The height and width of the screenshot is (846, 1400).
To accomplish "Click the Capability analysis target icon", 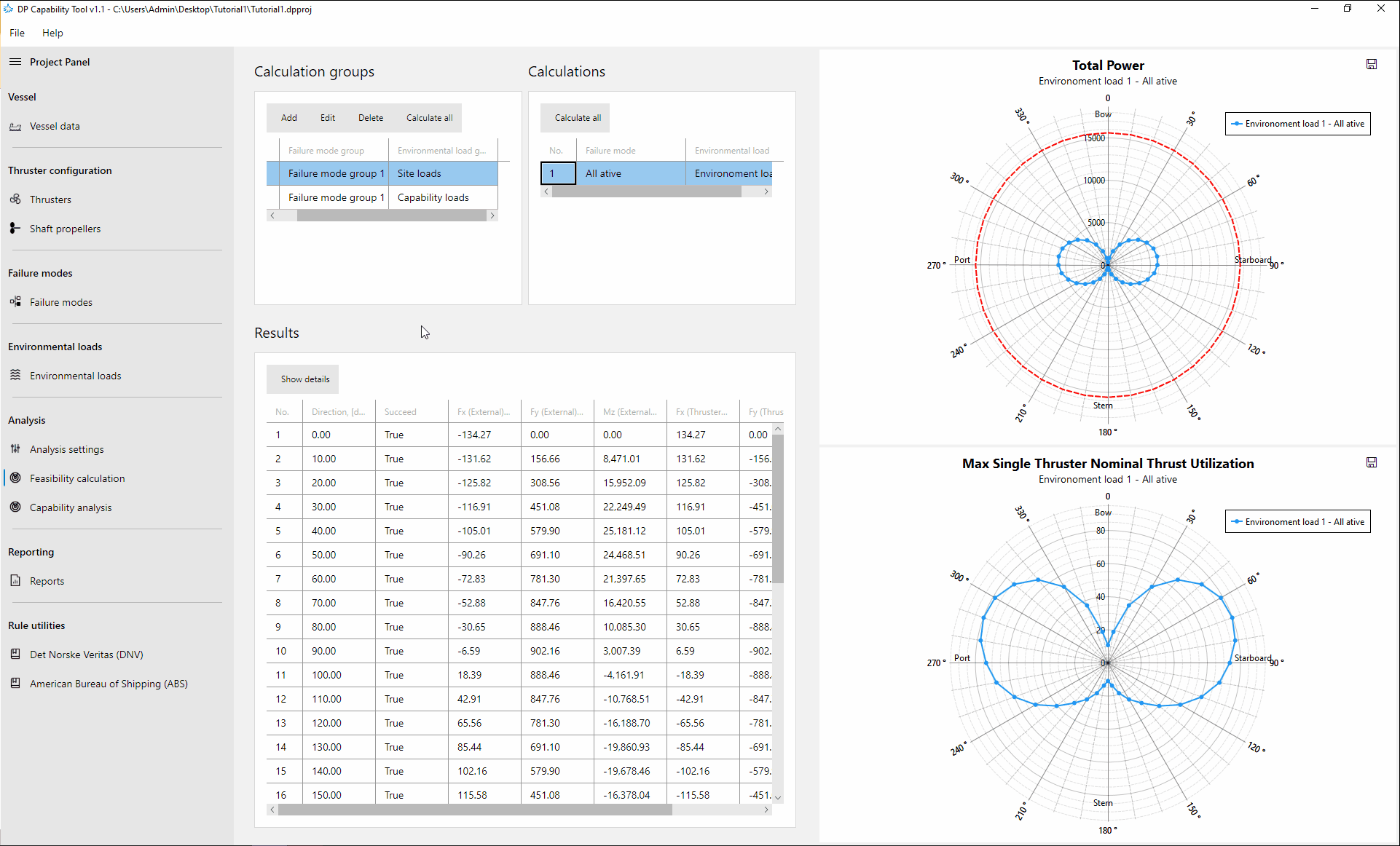I will [x=15, y=507].
